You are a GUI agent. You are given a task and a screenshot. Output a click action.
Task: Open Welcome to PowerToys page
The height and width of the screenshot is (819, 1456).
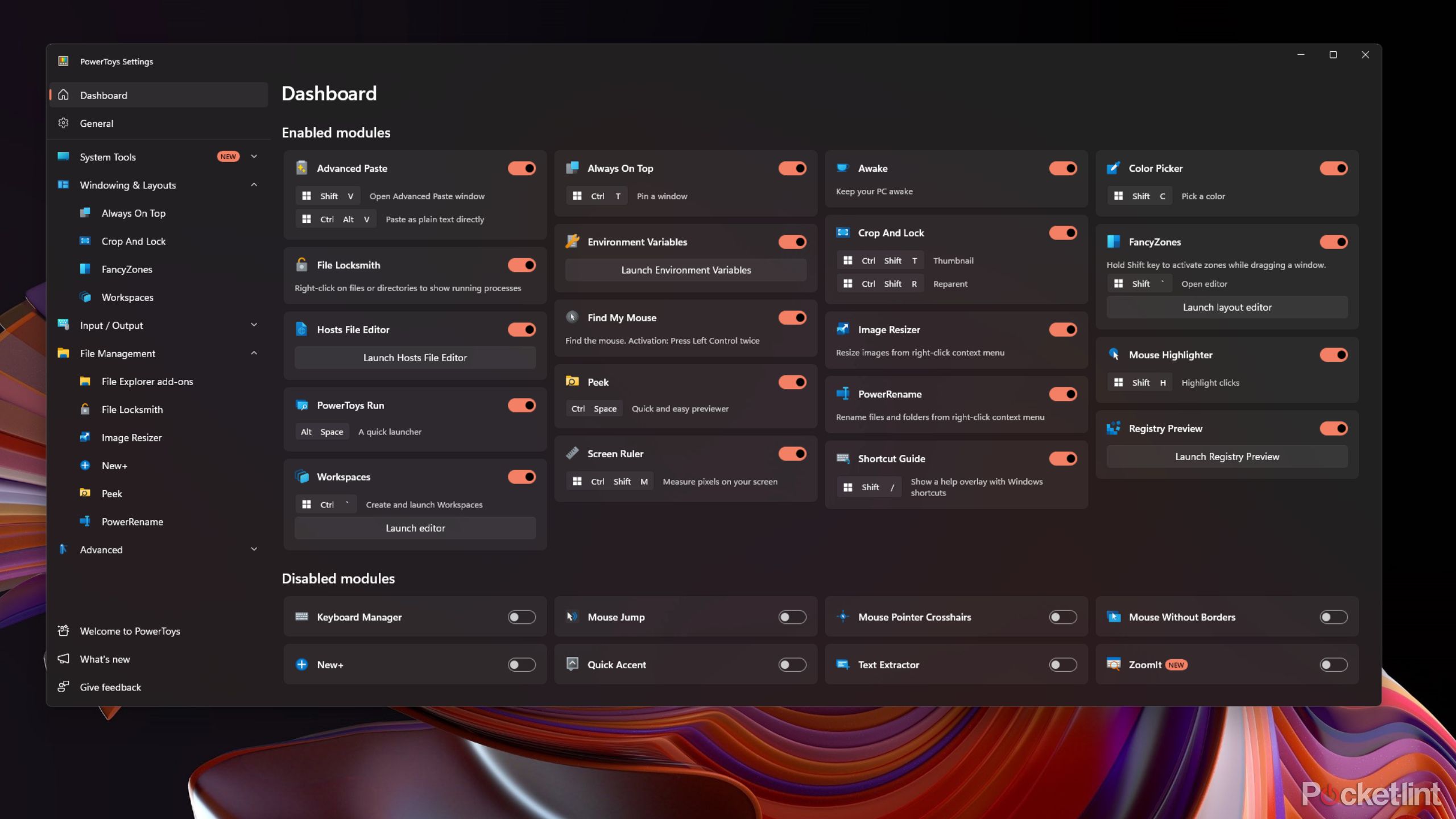tap(159, 631)
